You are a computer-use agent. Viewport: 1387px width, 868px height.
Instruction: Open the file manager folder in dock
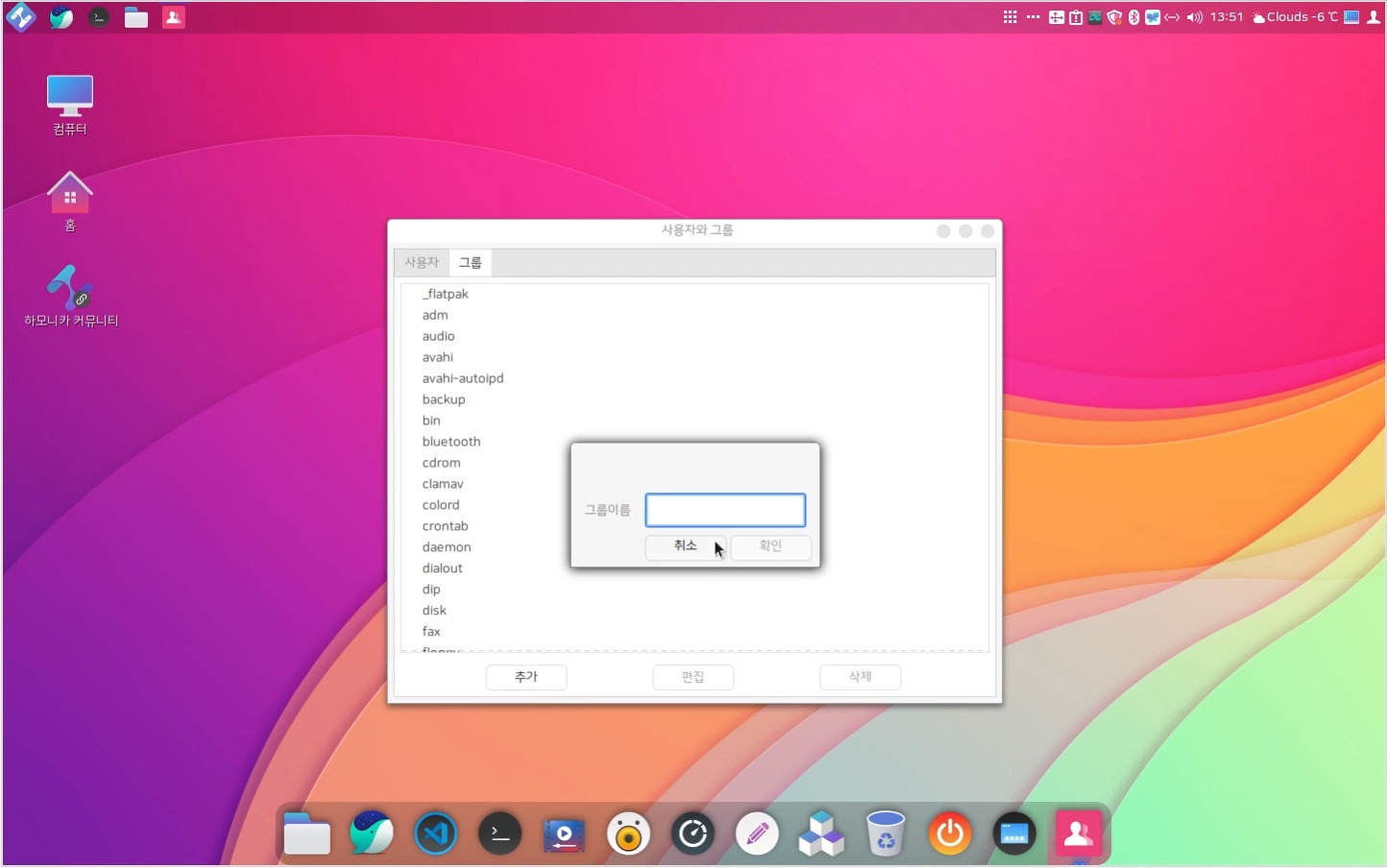point(306,833)
